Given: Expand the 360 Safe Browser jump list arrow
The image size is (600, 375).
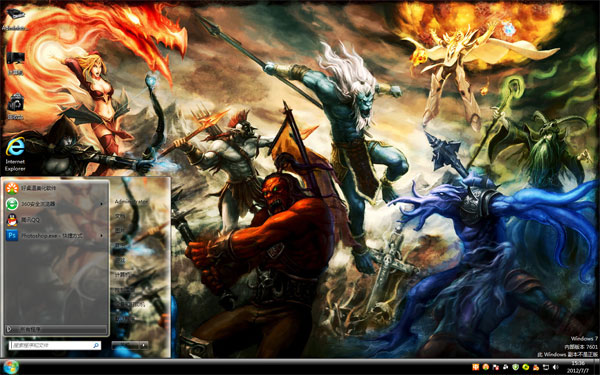Looking at the screenshot, I should pos(101,204).
